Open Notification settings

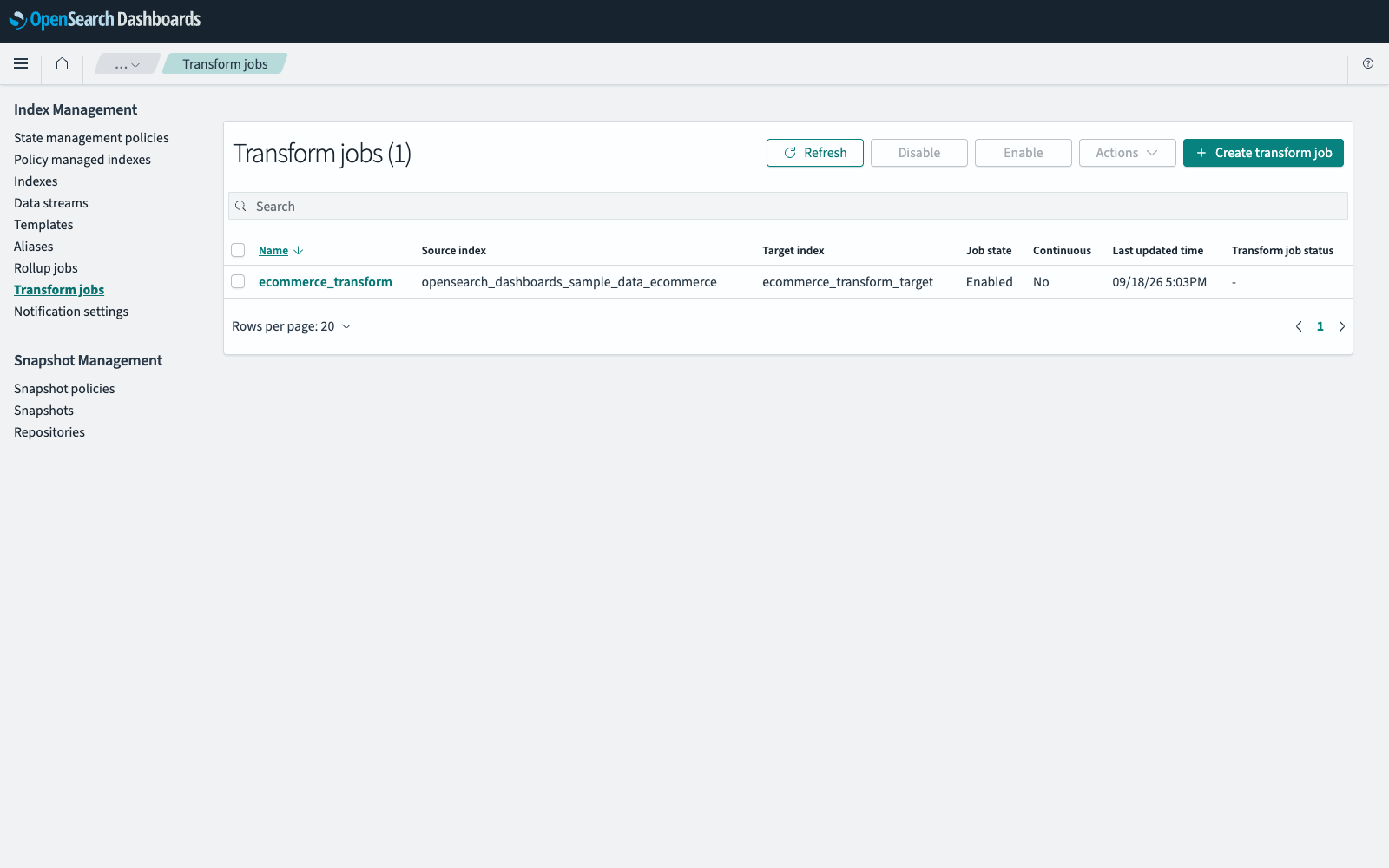[71, 312]
